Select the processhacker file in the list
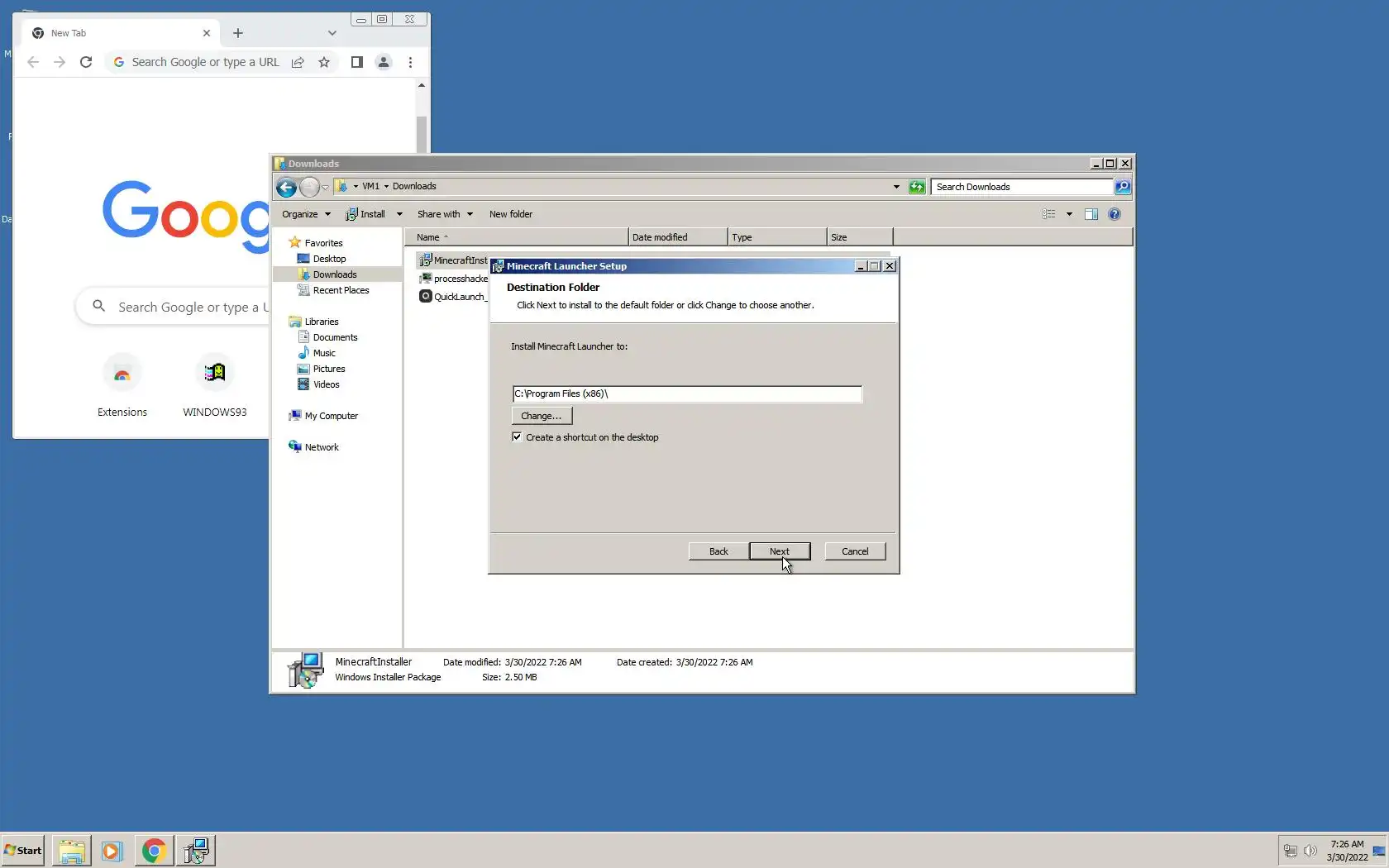The image size is (1389, 868). 453,279
